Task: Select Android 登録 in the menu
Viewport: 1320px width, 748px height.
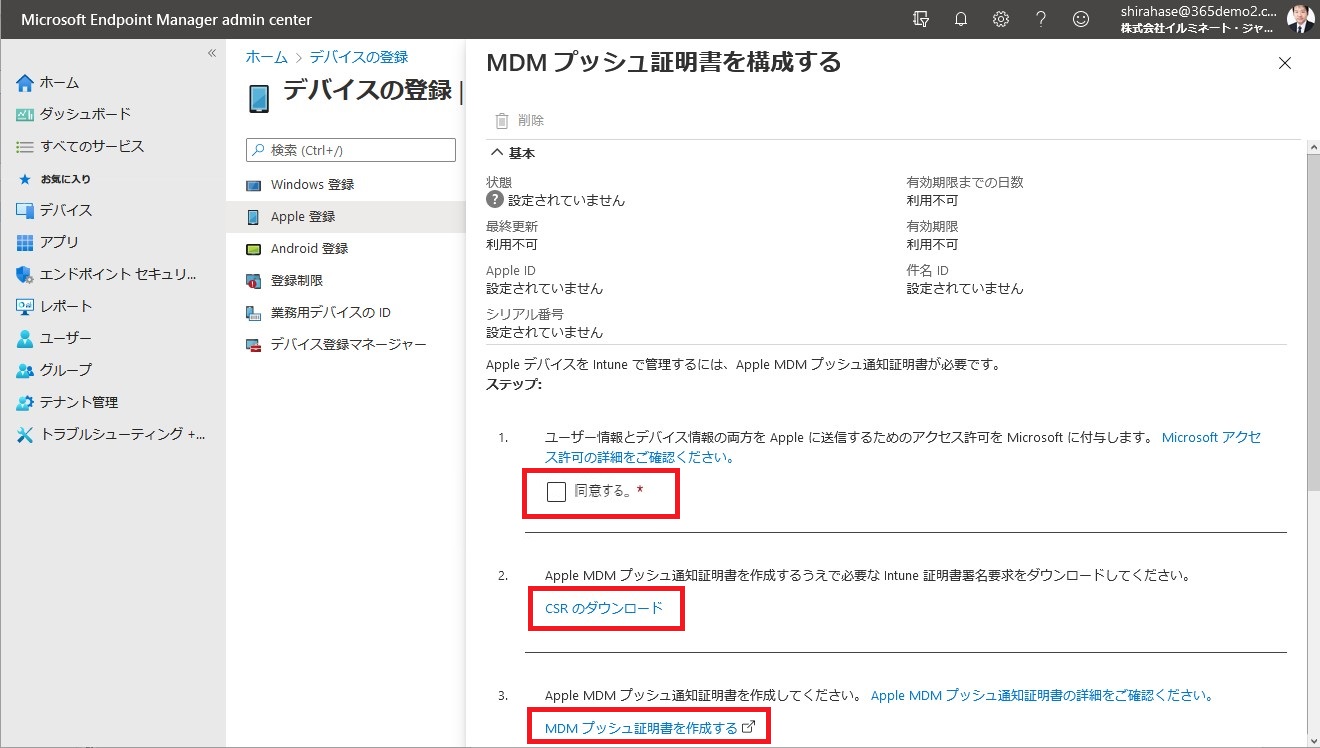Action: [x=346, y=249]
